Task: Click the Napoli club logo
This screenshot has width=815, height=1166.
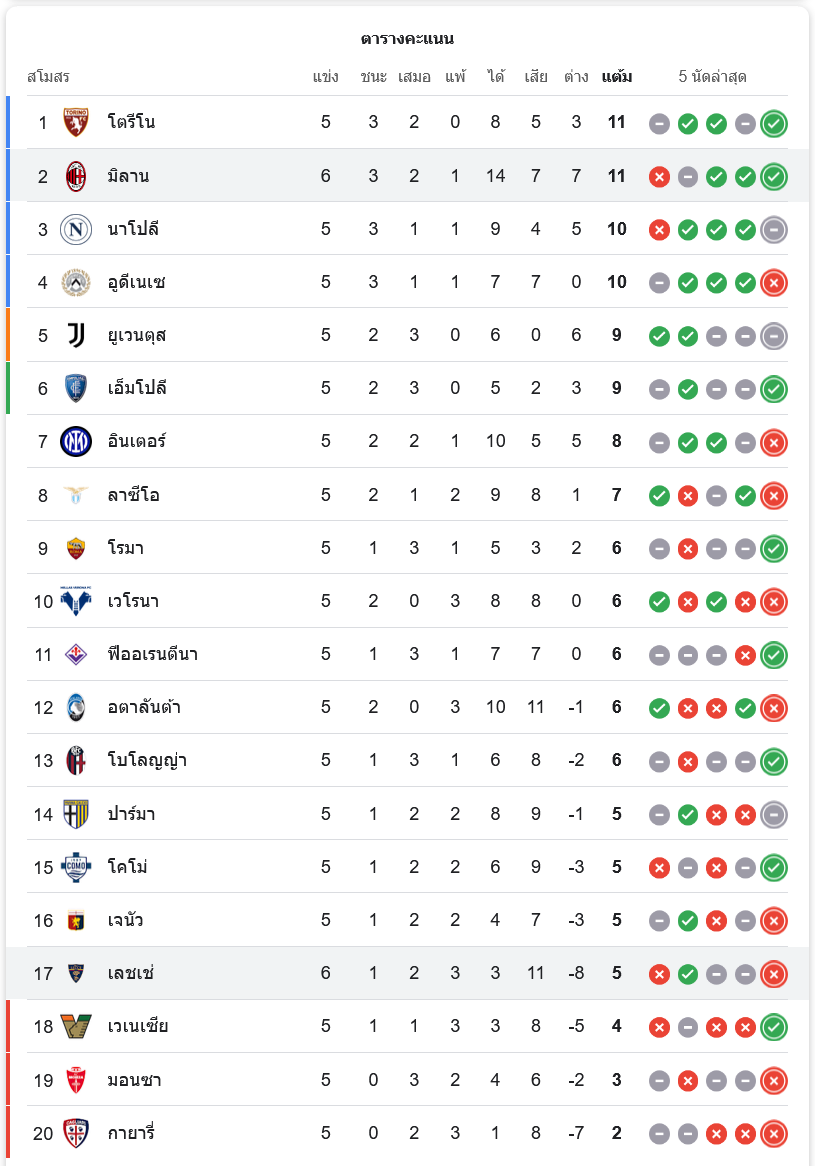Action: pyautogui.click(x=76, y=229)
